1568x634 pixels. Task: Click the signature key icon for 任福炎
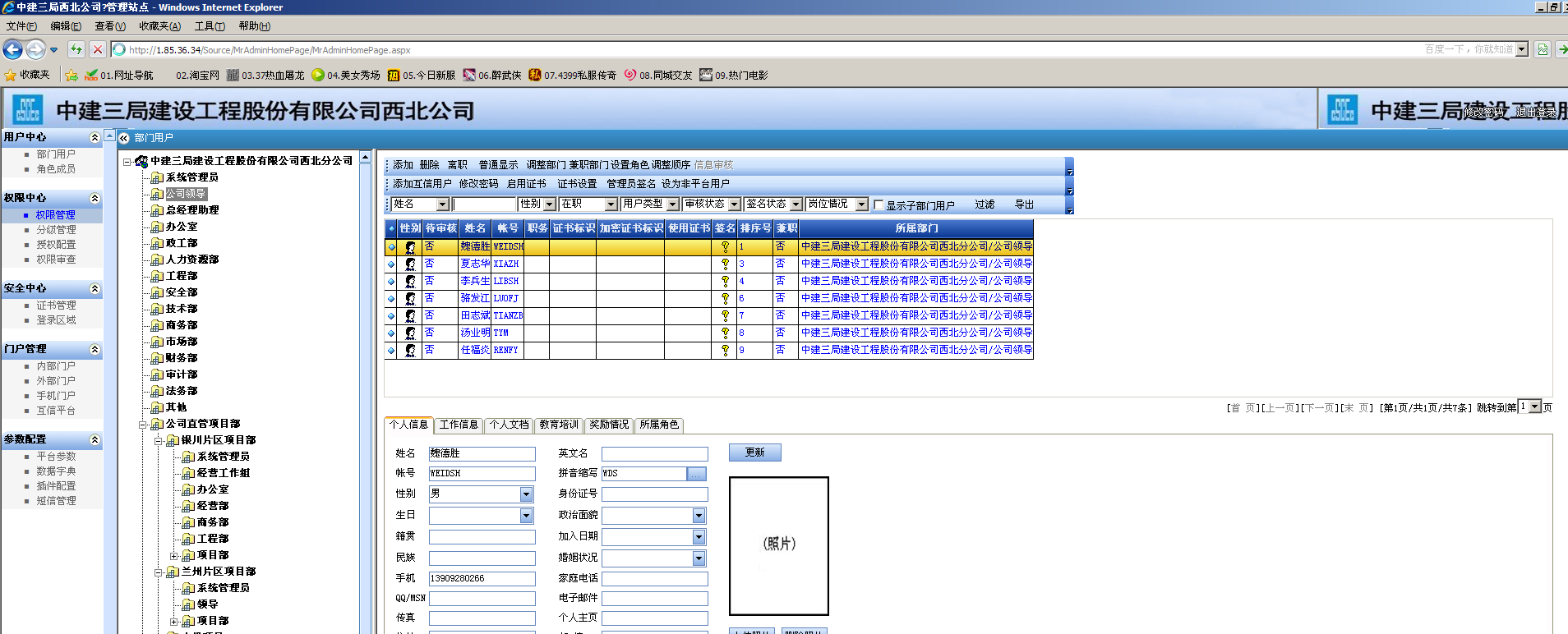click(x=725, y=350)
